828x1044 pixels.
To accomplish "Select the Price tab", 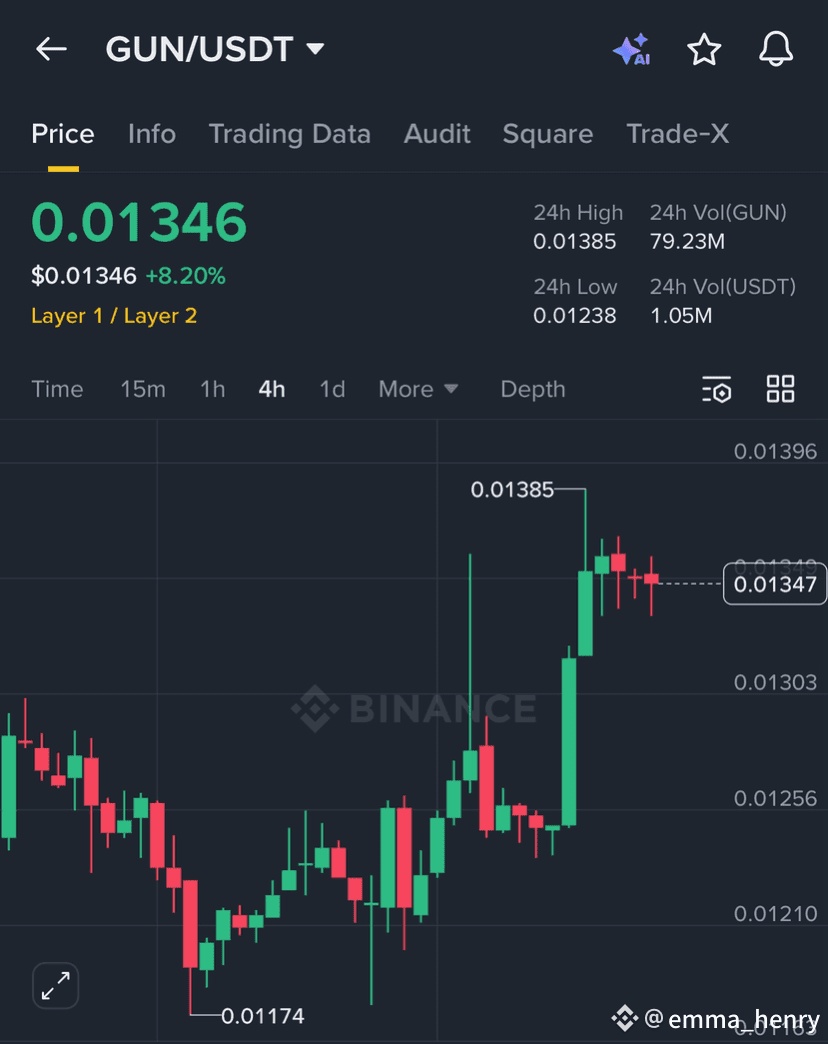I will tap(63, 134).
